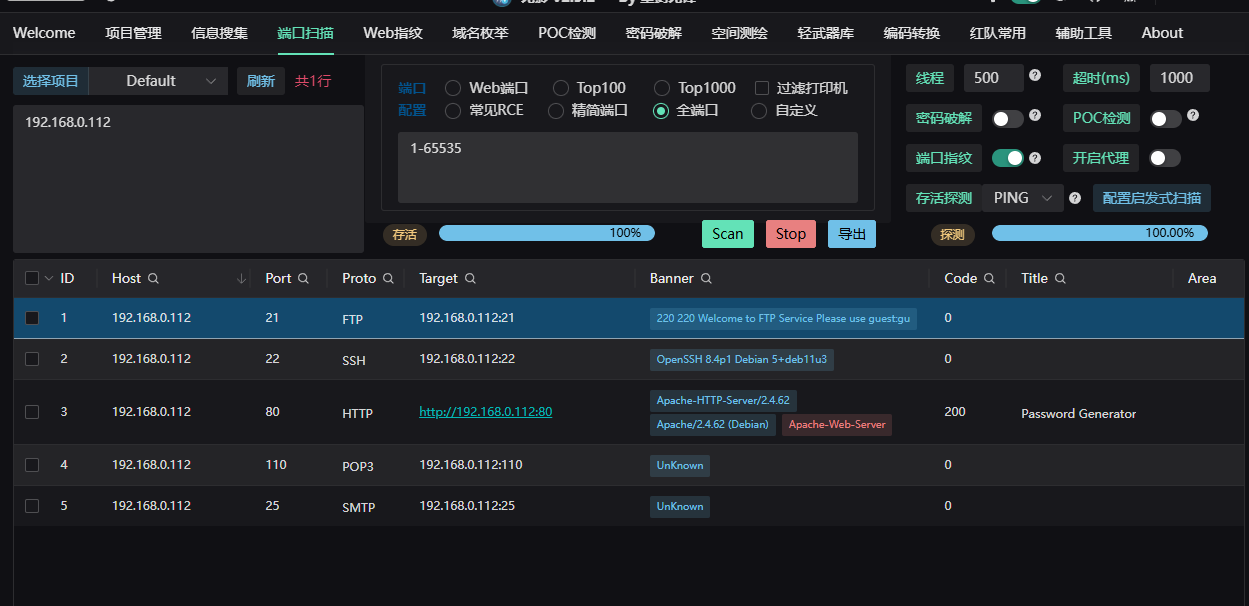Show help icon beside the PING dropdown
The height and width of the screenshot is (606, 1249).
pos(1075,198)
